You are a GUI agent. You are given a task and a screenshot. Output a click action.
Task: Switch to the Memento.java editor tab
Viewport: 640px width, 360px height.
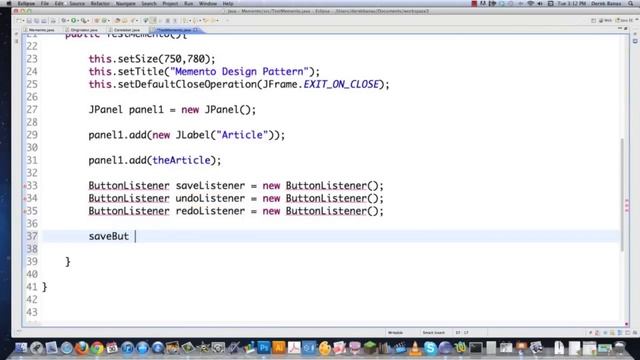41,30
